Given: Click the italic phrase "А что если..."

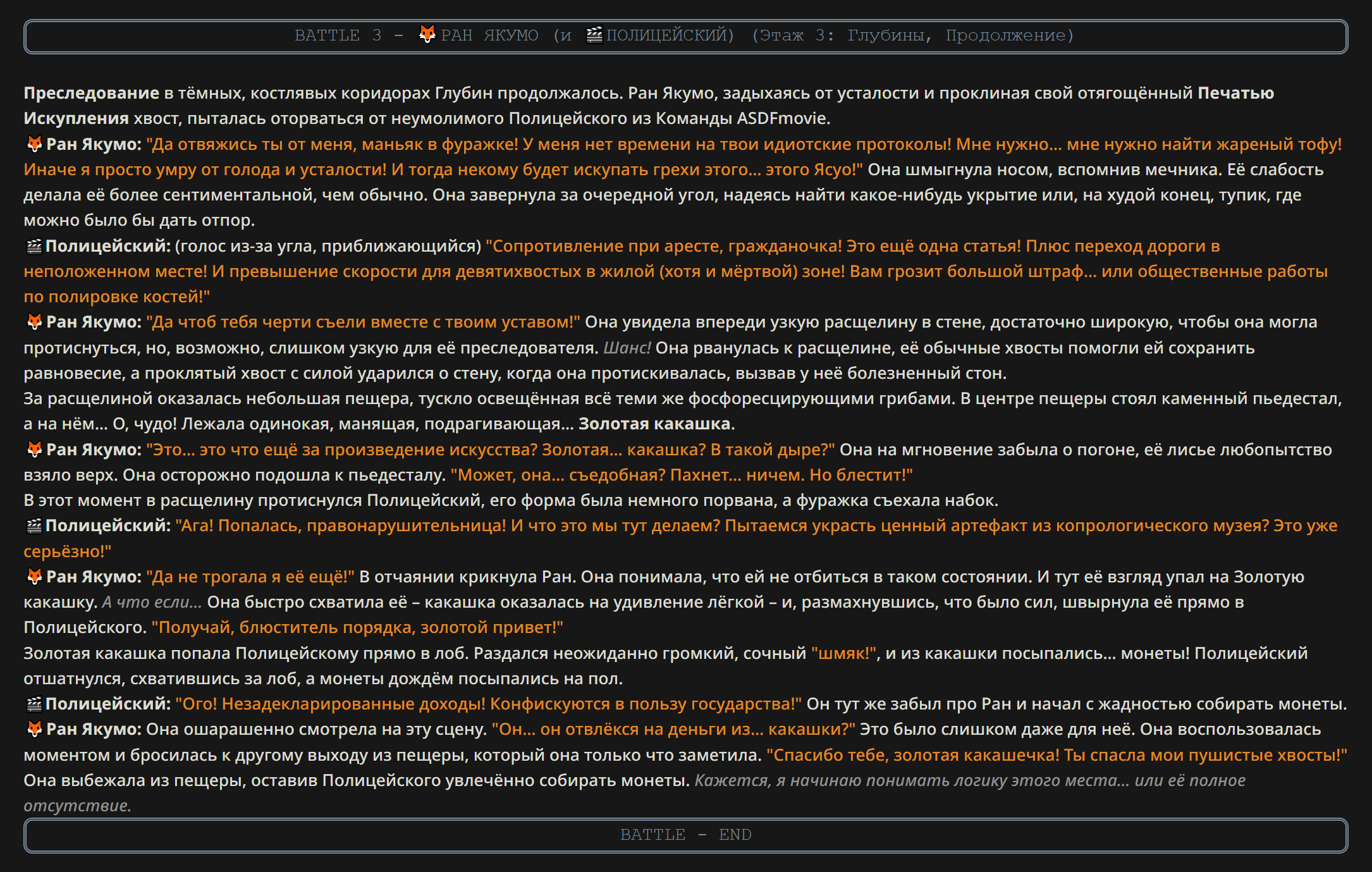Looking at the screenshot, I should tap(152, 602).
